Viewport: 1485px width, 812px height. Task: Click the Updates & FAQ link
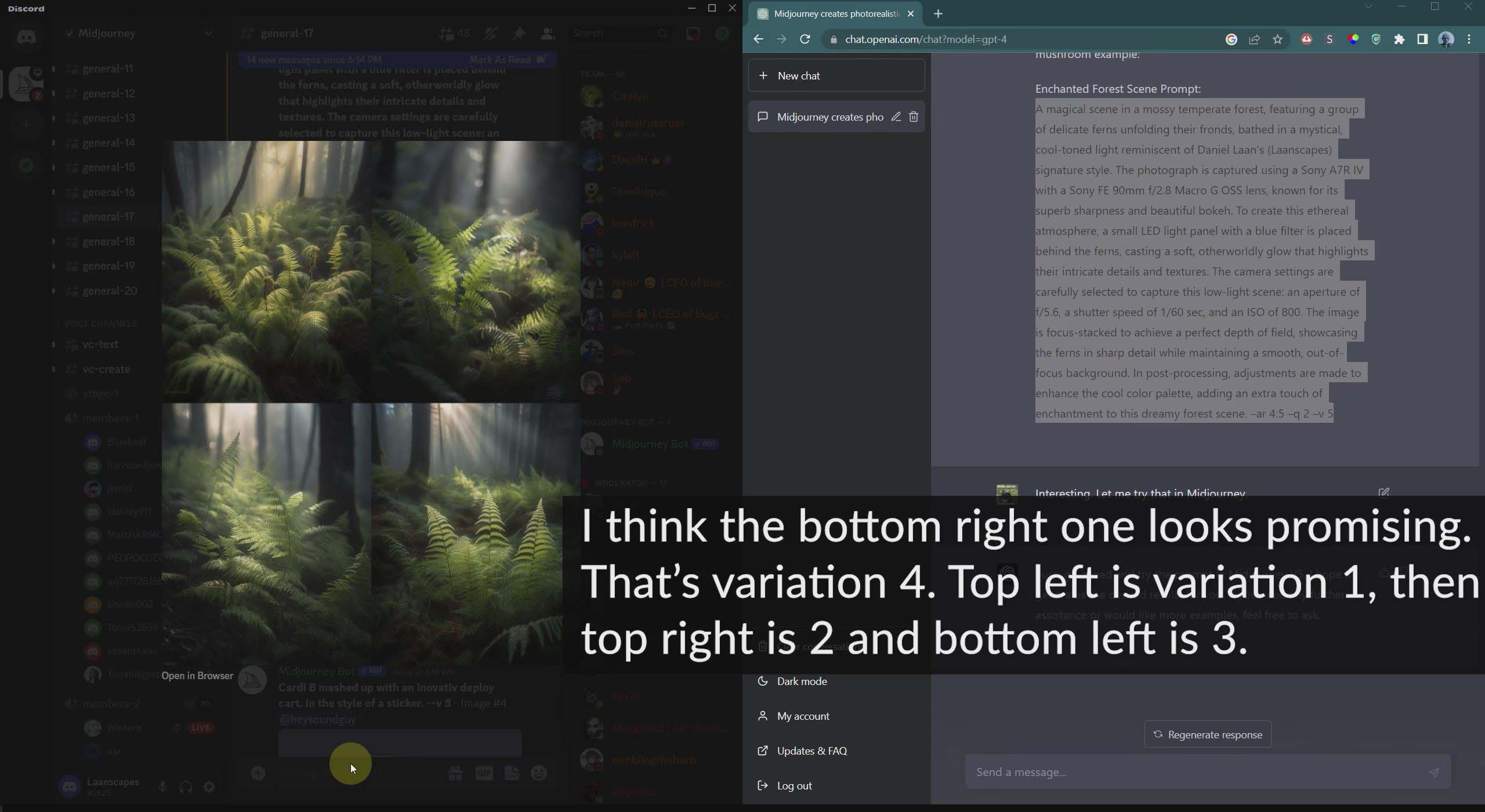(811, 750)
